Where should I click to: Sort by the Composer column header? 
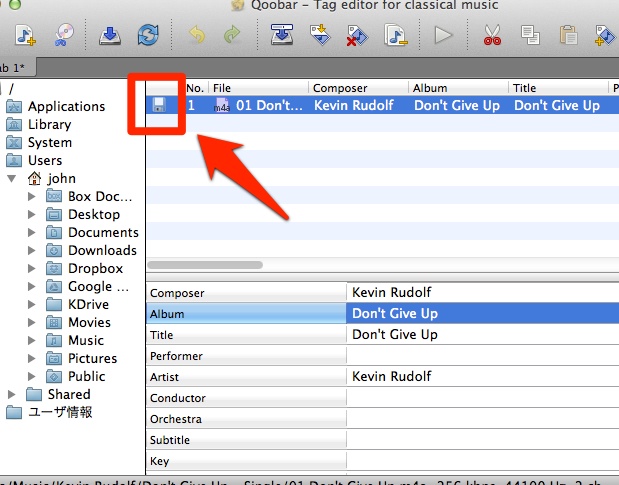(x=358, y=88)
